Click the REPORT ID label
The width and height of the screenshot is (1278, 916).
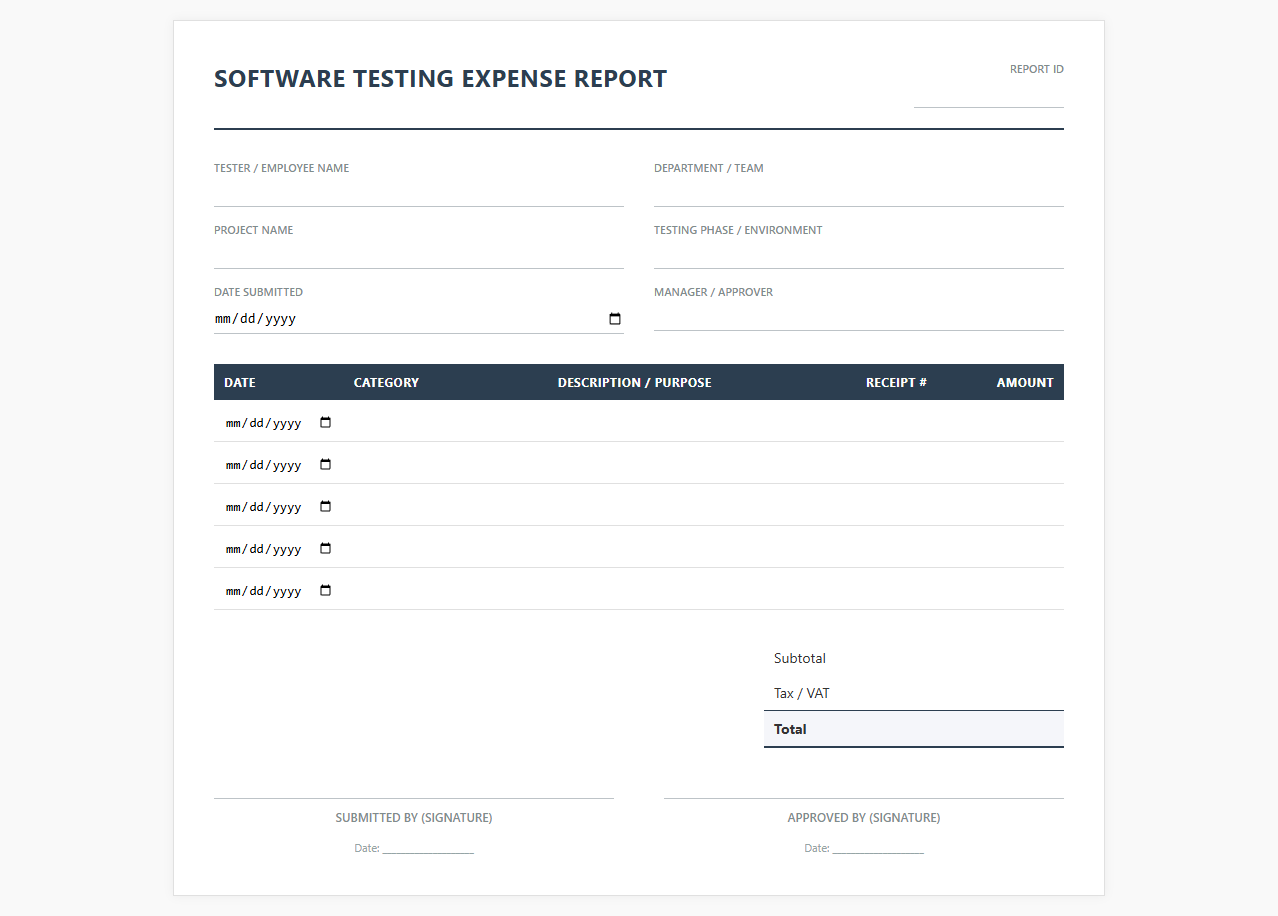click(1037, 70)
